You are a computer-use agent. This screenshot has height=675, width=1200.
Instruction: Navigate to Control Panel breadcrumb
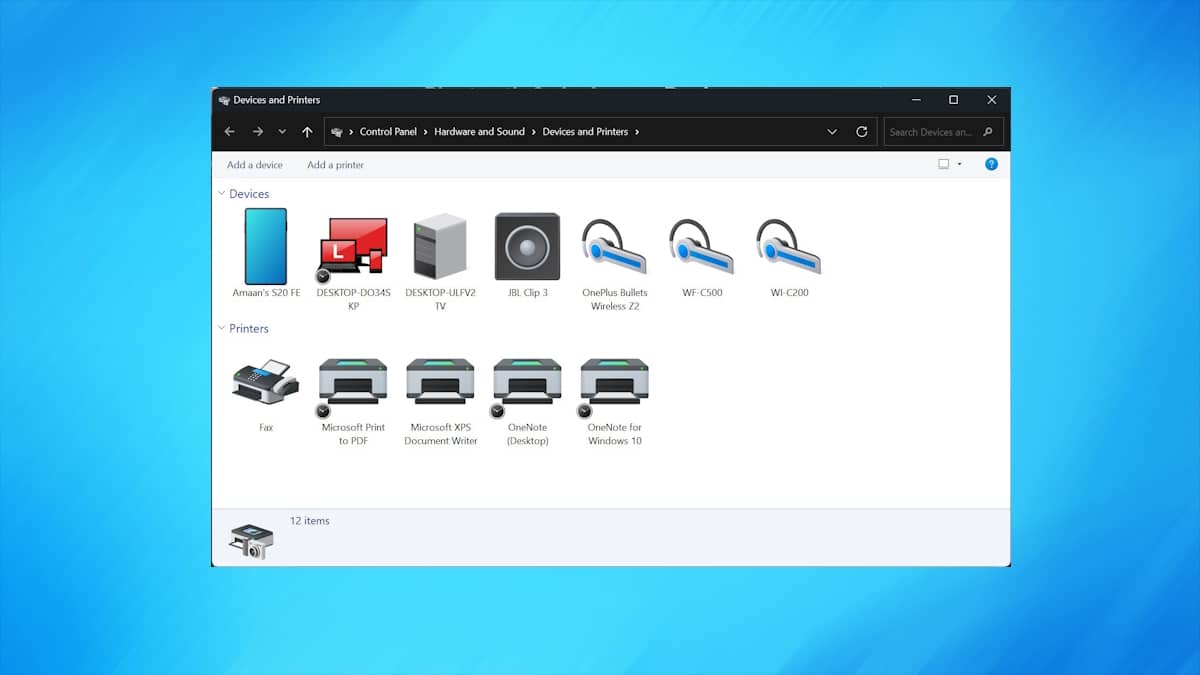(x=388, y=132)
